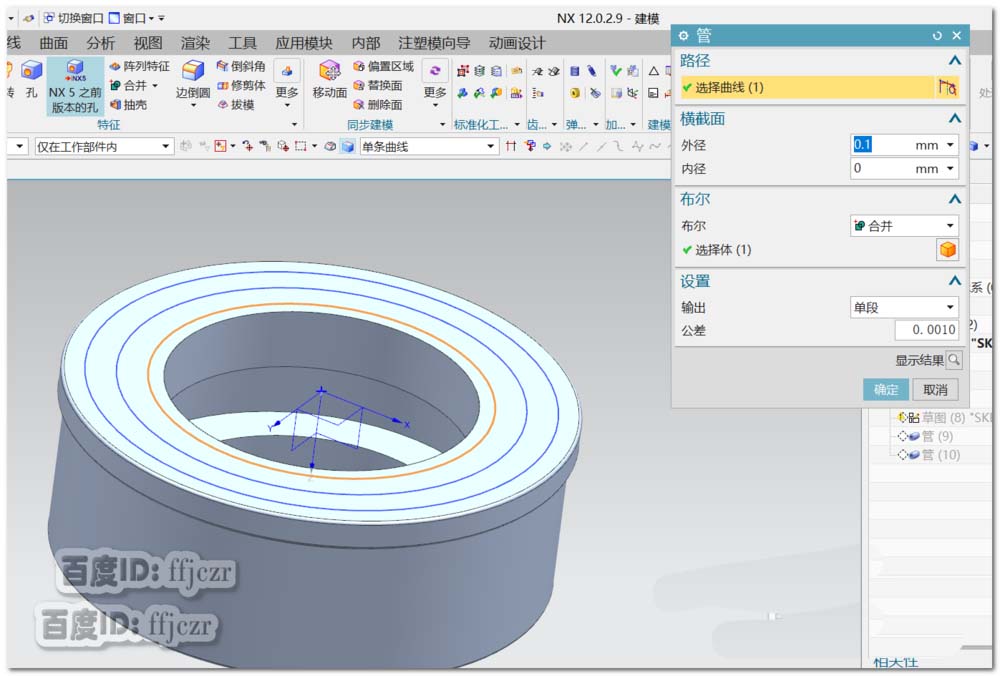The height and width of the screenshot is (676, 1000).
Task: Click the select body cube icon
Action: click(947, 249)
